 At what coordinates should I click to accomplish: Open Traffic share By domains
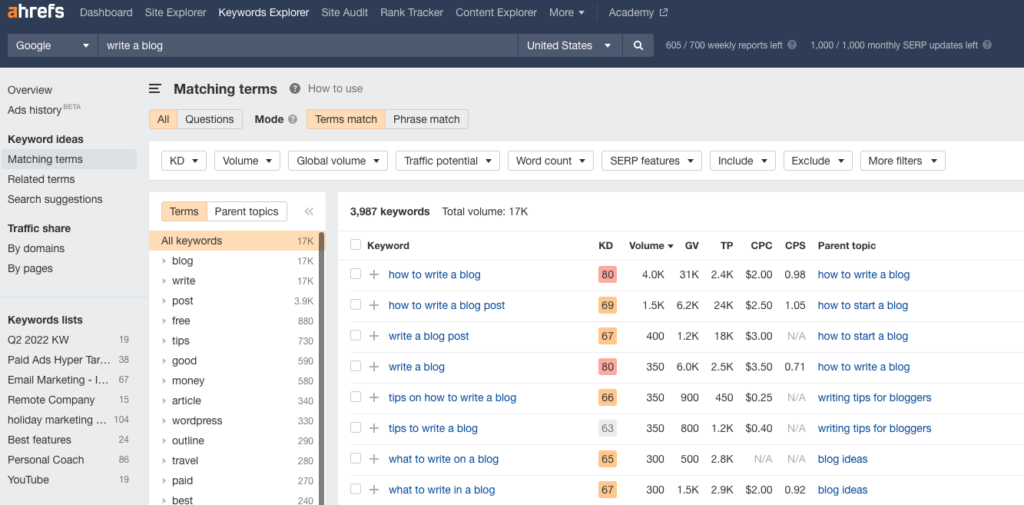coord(36,248)
